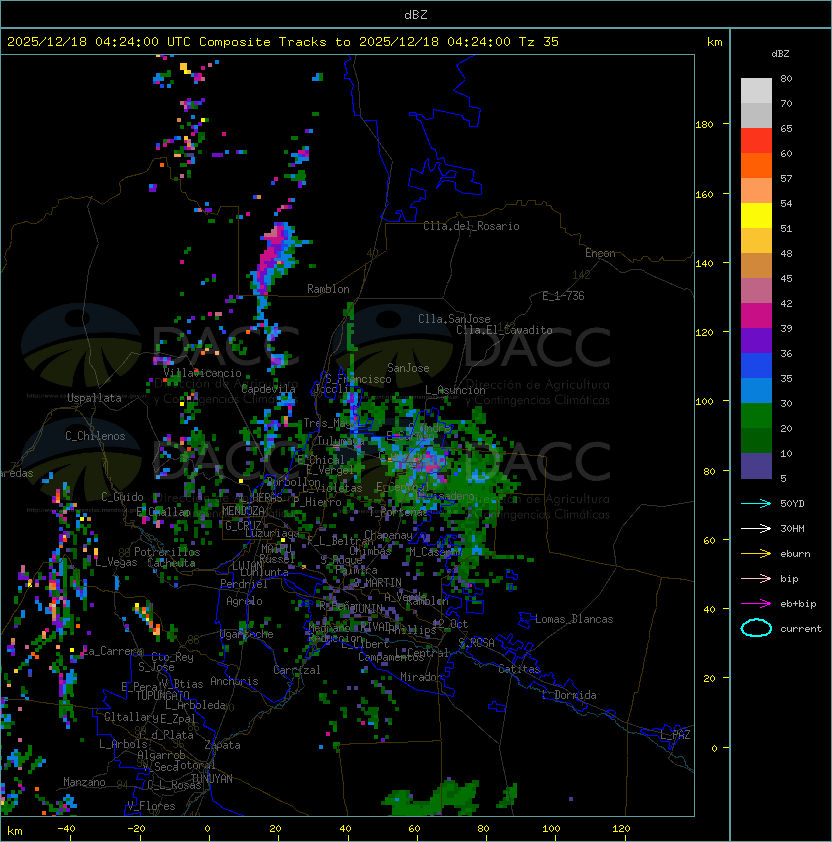Click the Clla.del_Rosario place label
Image resolution: width=832 pixels, height=842 pixels.
coord(471,226)
